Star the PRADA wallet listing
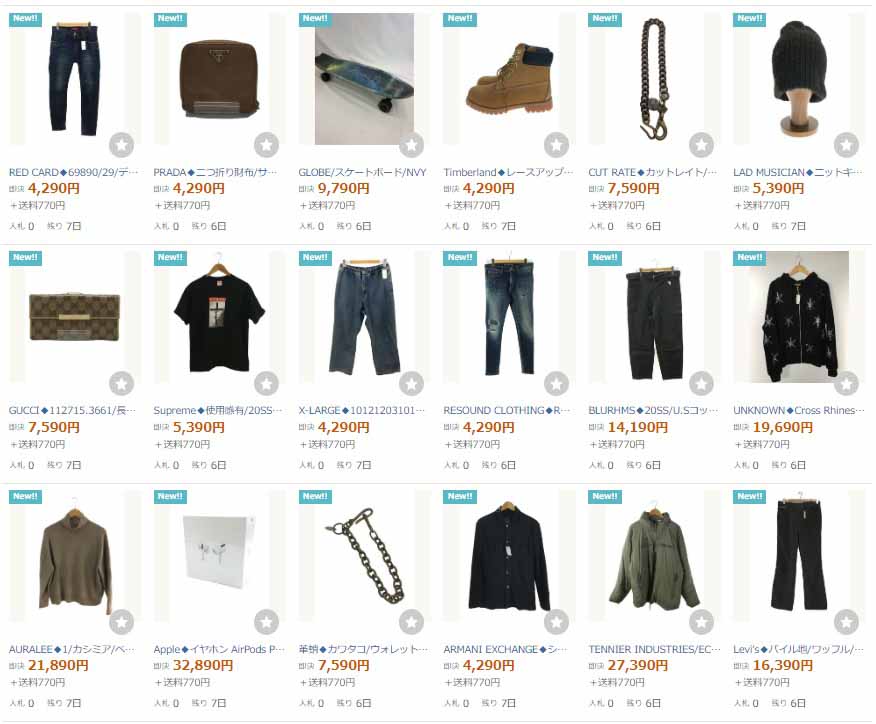The width and height of the screenshot is (876, 724). click(x=266, y=145)
